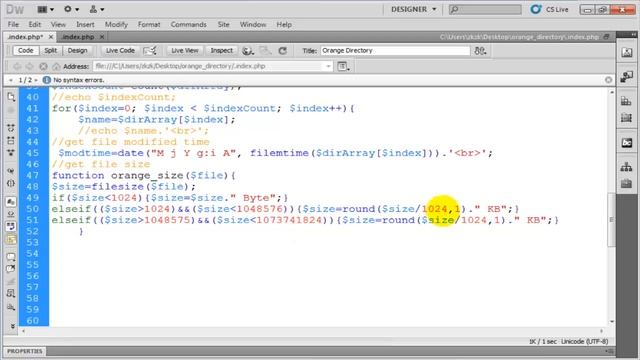Image resolution: width=640 pixels, height=360 pixels.
Task: Go to previous item with 1/2 left arrow
Action: [x=11, y=80]
